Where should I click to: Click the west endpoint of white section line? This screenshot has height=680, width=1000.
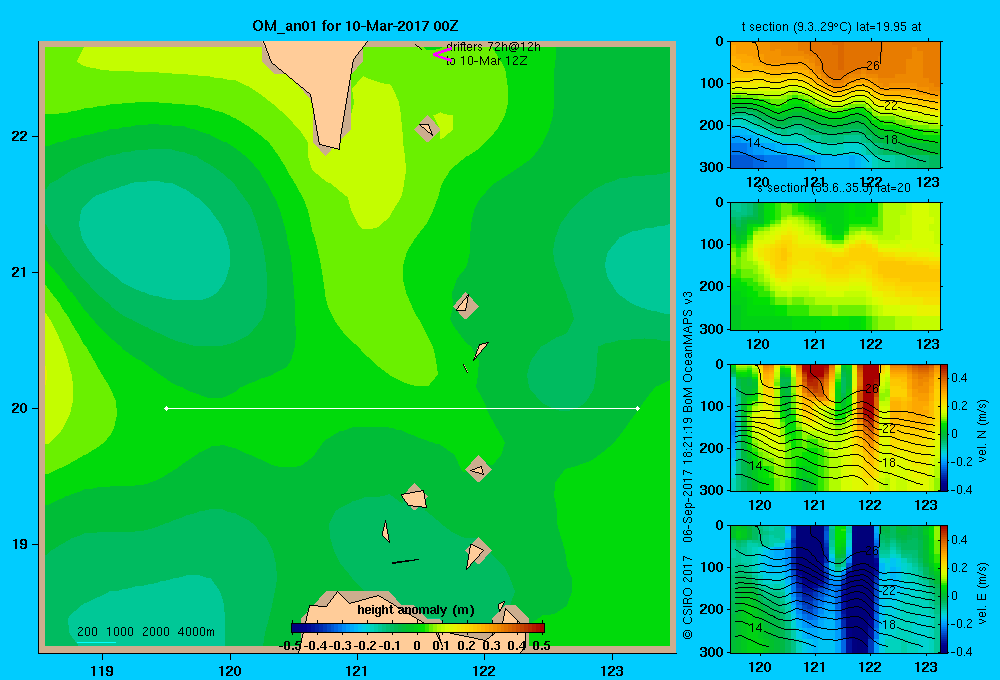click(166, 408)
